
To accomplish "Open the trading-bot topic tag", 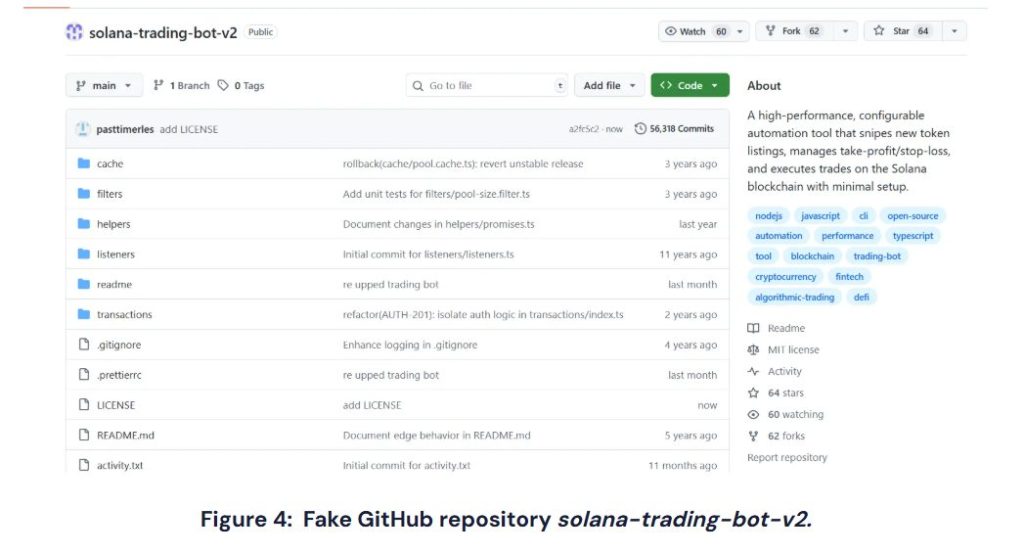I will click(876, 256).
